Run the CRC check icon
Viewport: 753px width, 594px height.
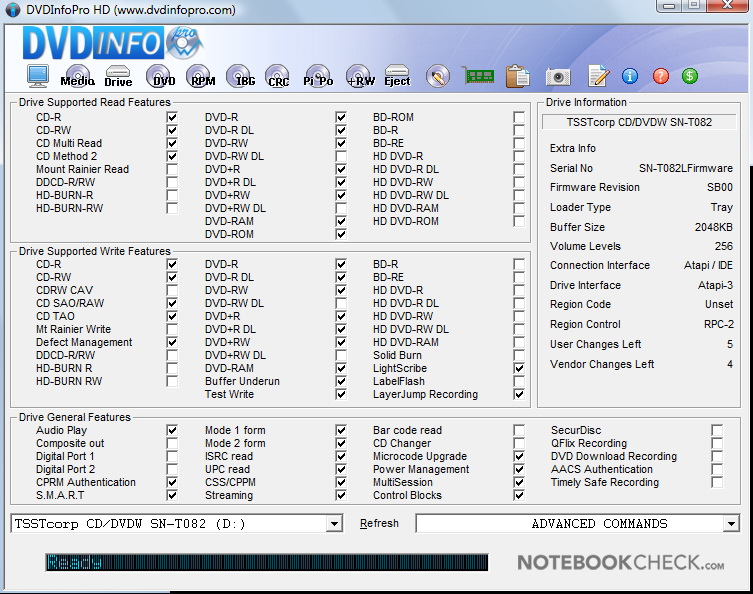[x=278, y=76]
